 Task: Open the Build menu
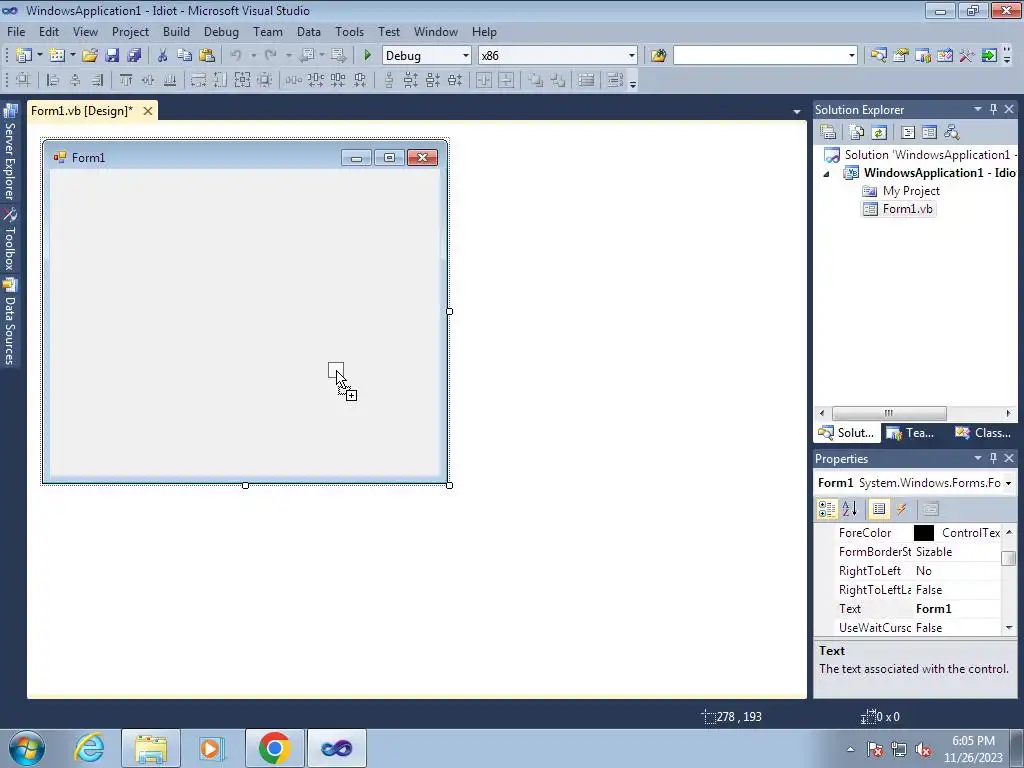tap(176, 31)
